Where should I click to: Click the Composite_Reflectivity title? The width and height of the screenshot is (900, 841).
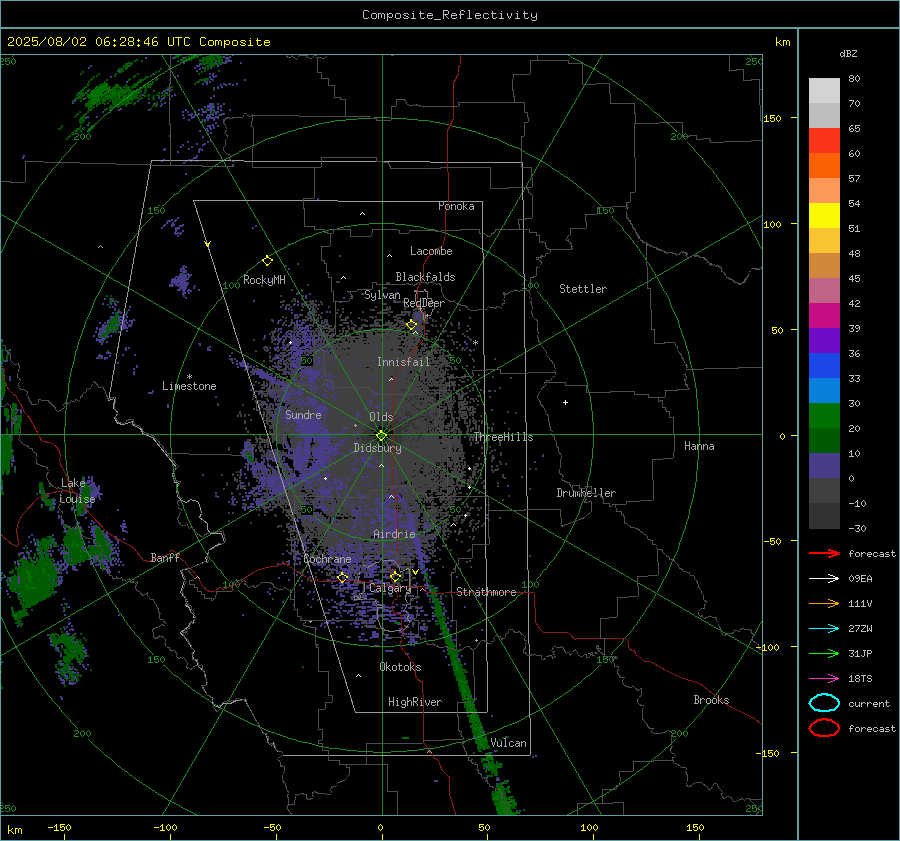[449, 15]
